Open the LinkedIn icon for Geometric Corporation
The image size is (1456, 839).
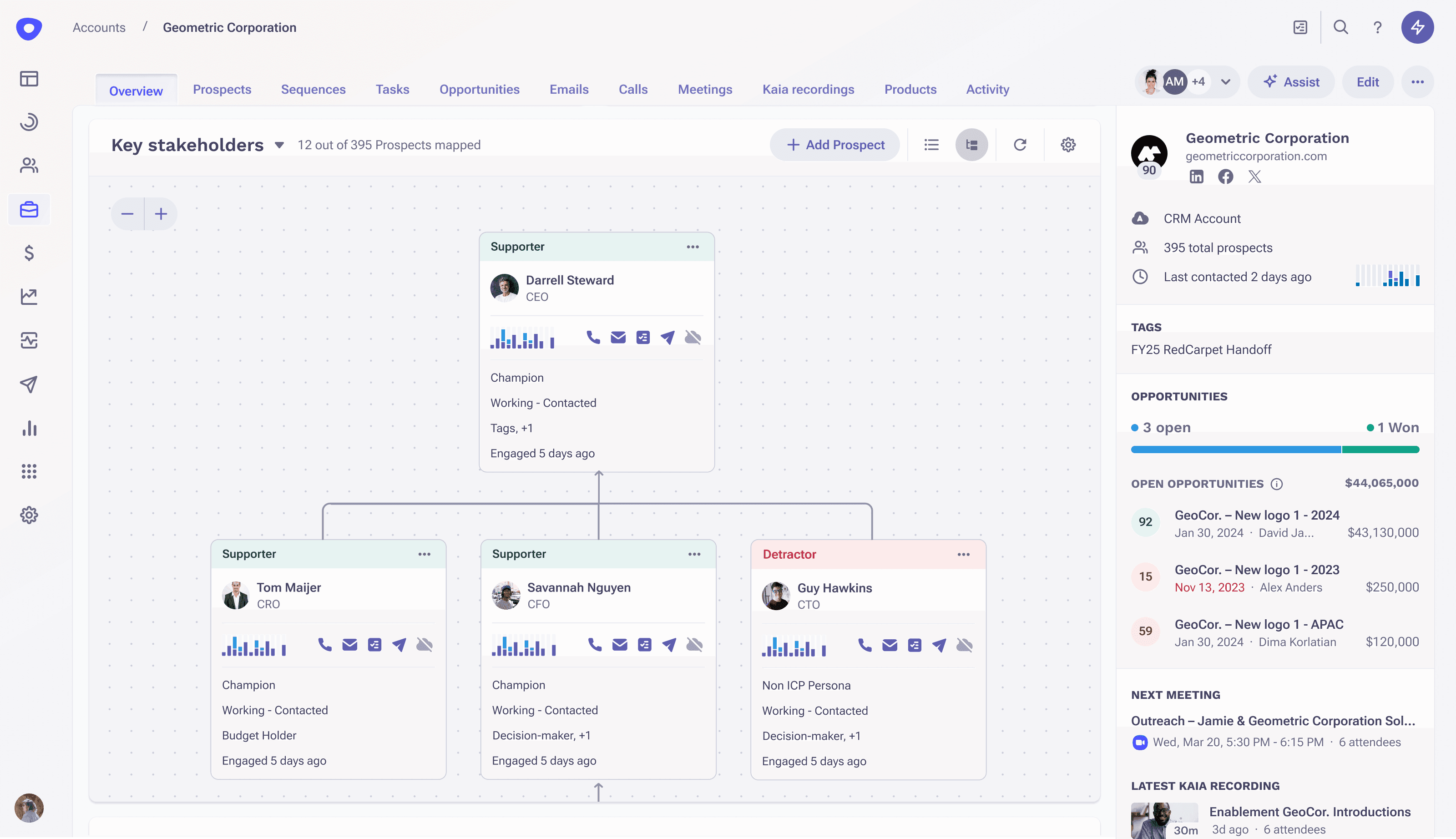pyautogui.click(x=1196, y=177)
